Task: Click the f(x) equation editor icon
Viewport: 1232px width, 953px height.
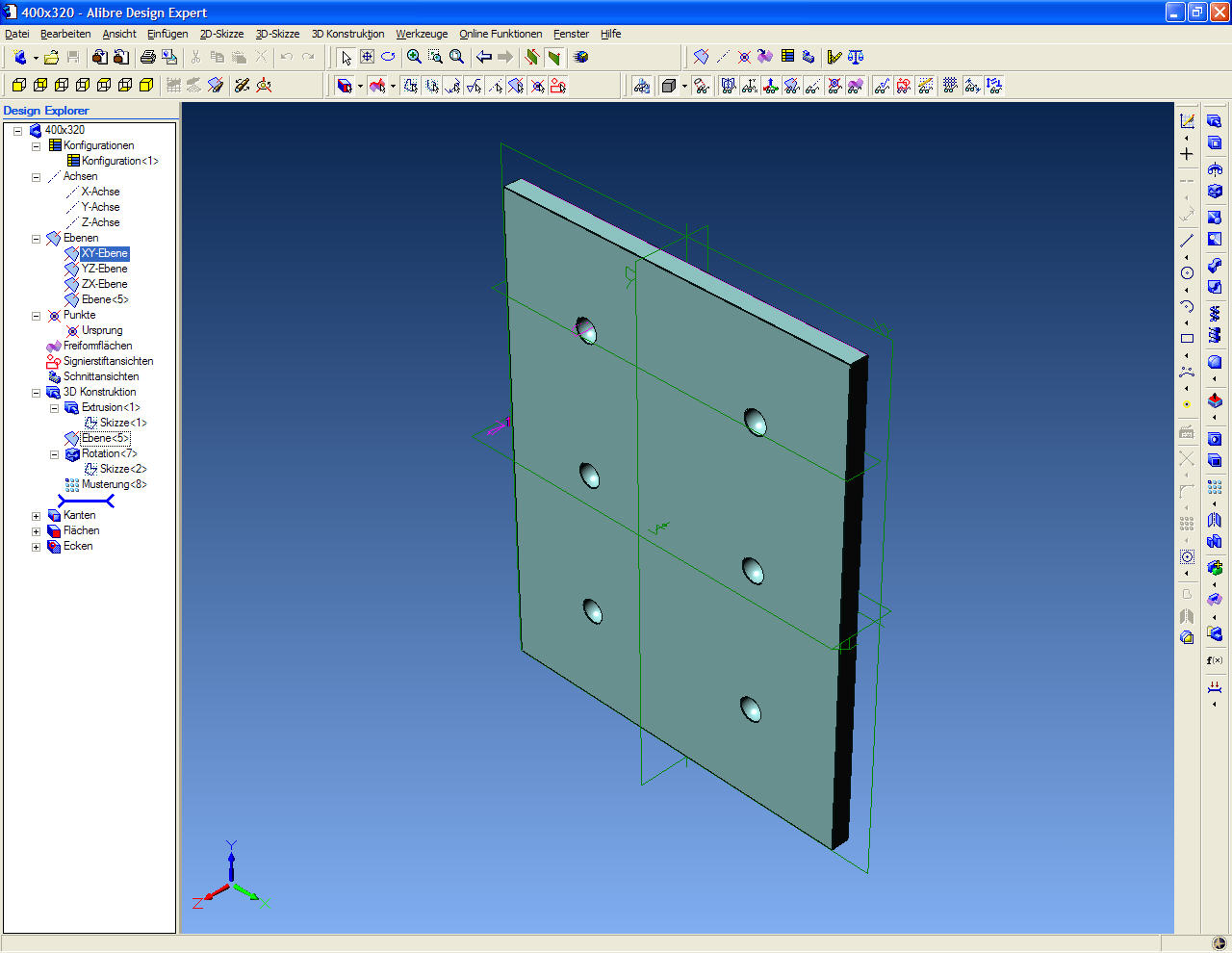Action: [1215, 660]
